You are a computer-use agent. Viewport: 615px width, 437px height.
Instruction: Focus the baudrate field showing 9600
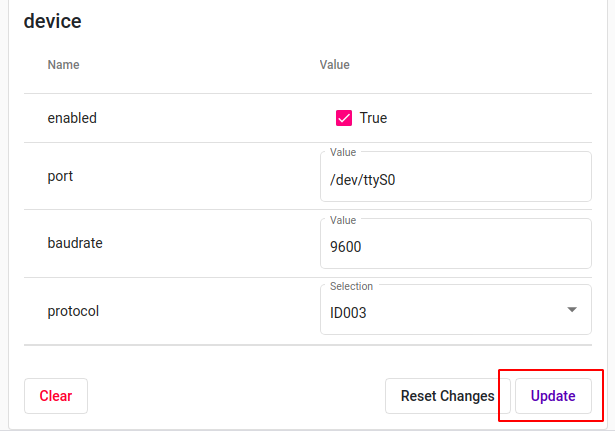tap(456, 244)
